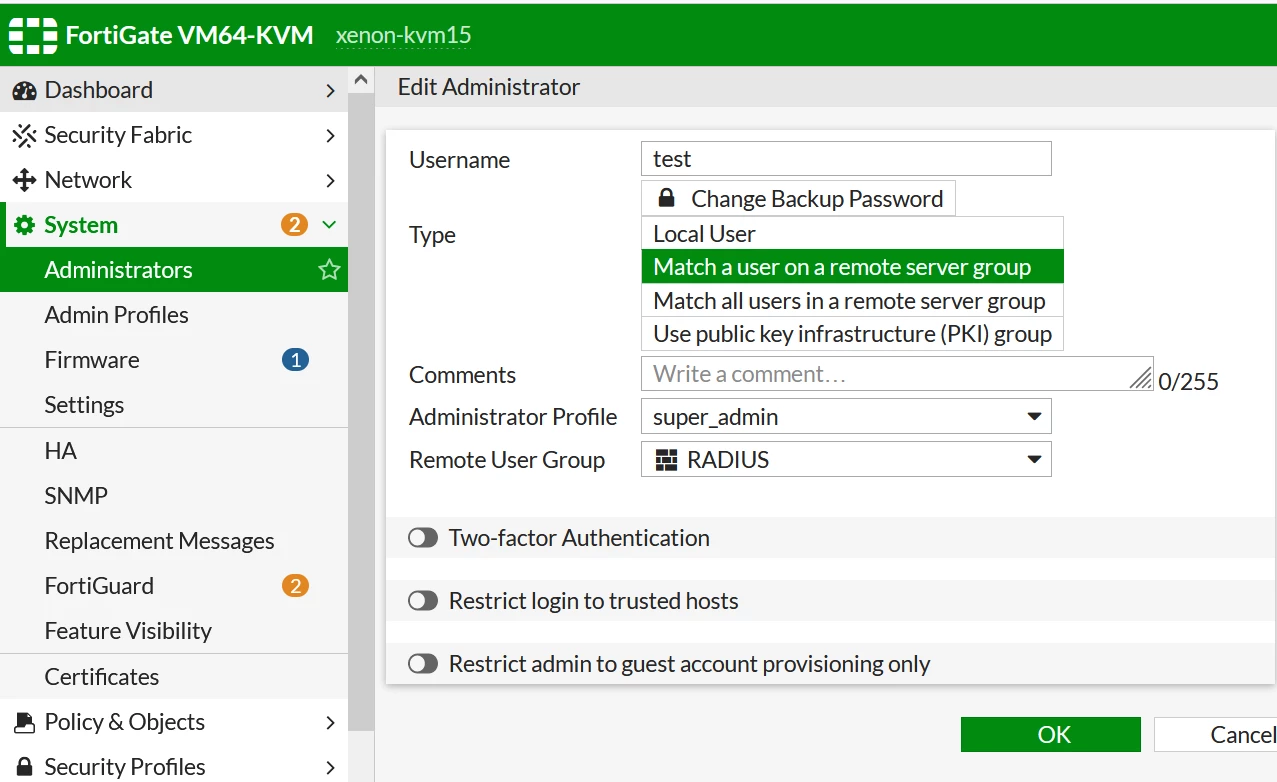
Task: Click FortiGate VM64-KVM header title
Action: 189,36
